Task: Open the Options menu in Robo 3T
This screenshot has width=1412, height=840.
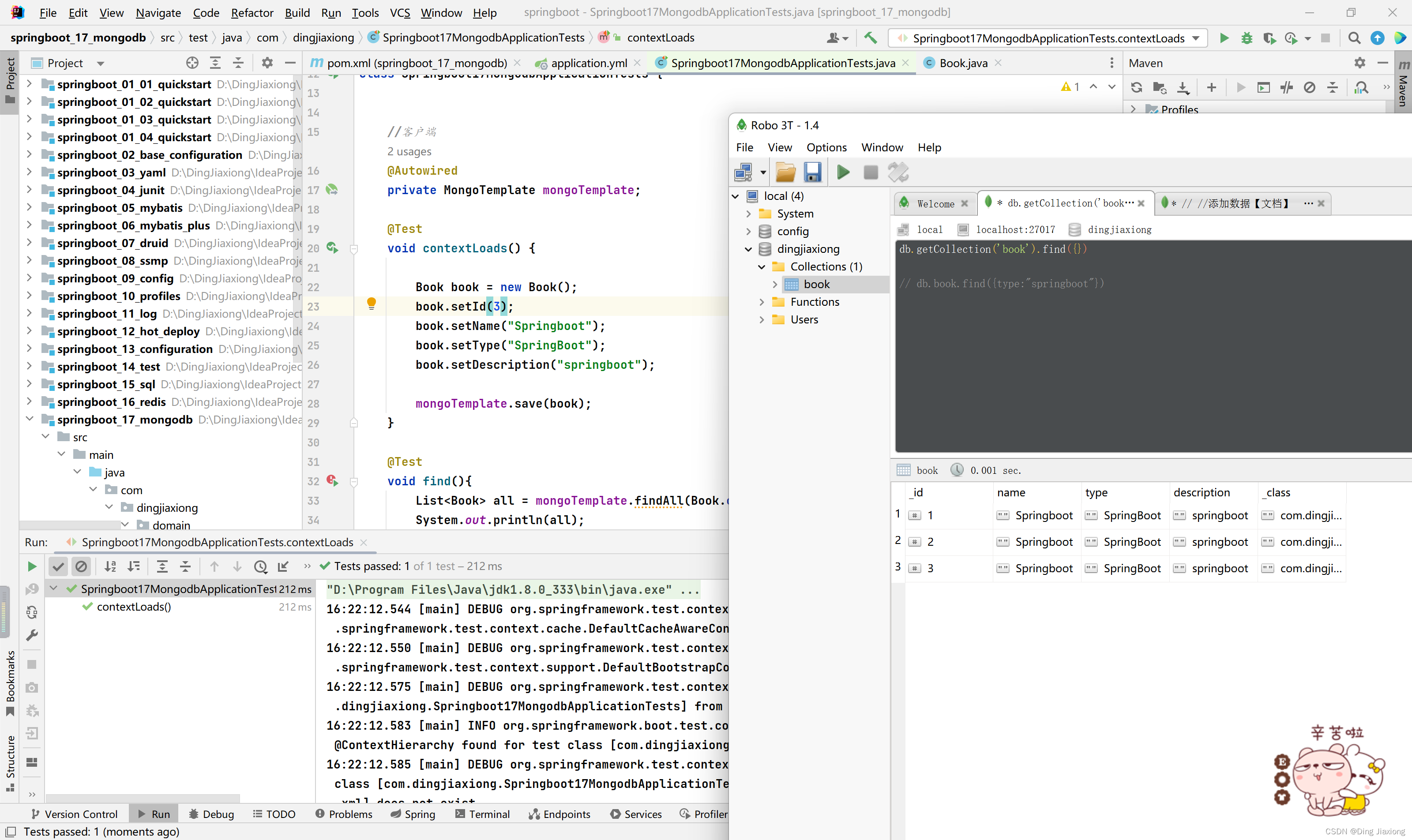Action: click(x=826, y=148)
